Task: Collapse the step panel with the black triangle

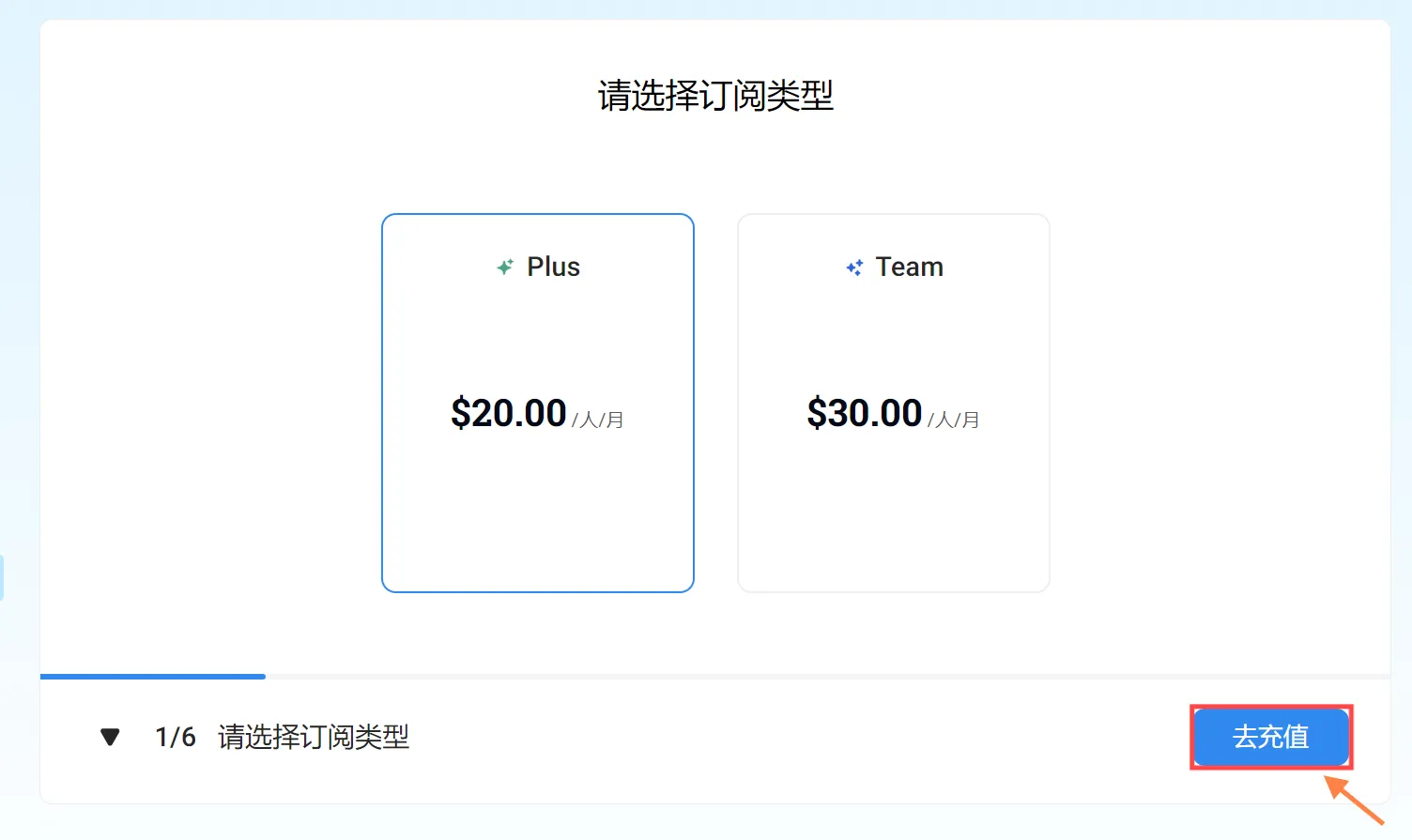Action: [110, 737]
